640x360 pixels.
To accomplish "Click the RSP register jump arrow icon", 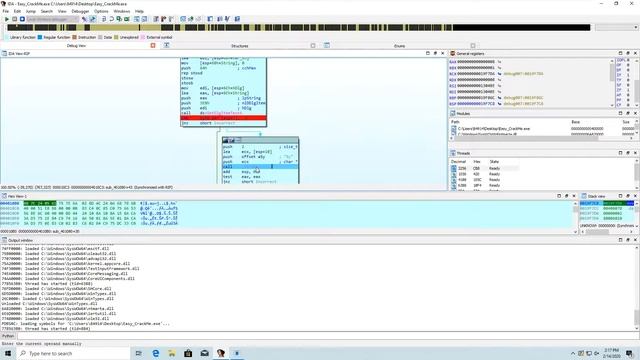I will [x=500, y=104].
